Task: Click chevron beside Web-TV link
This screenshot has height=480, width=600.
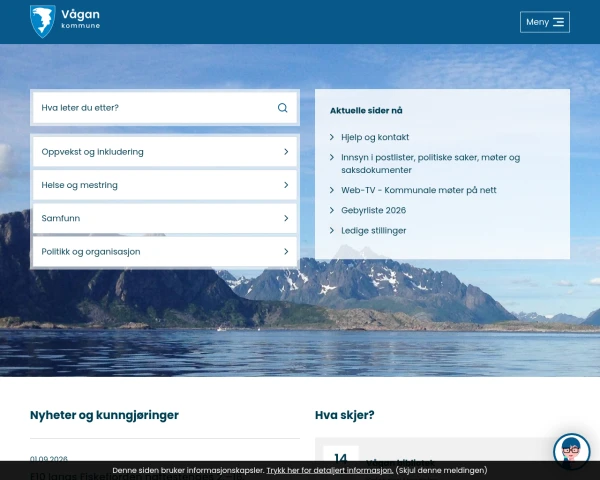Action: (x=332, y=190)
